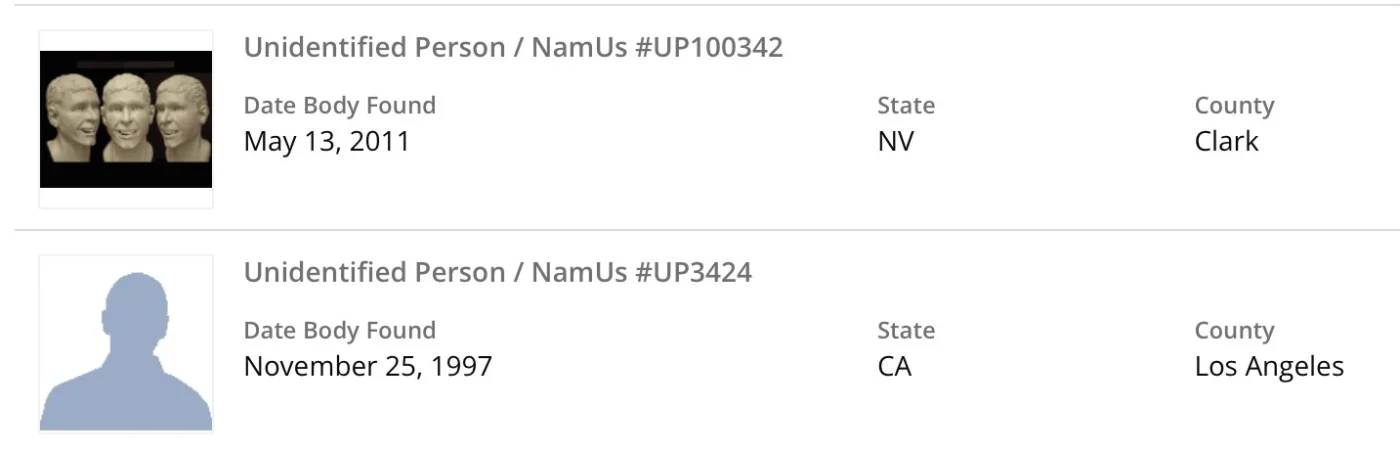Click the State label above NV
The height and width of the screenshot is (452, 1400).
[906, 105]
